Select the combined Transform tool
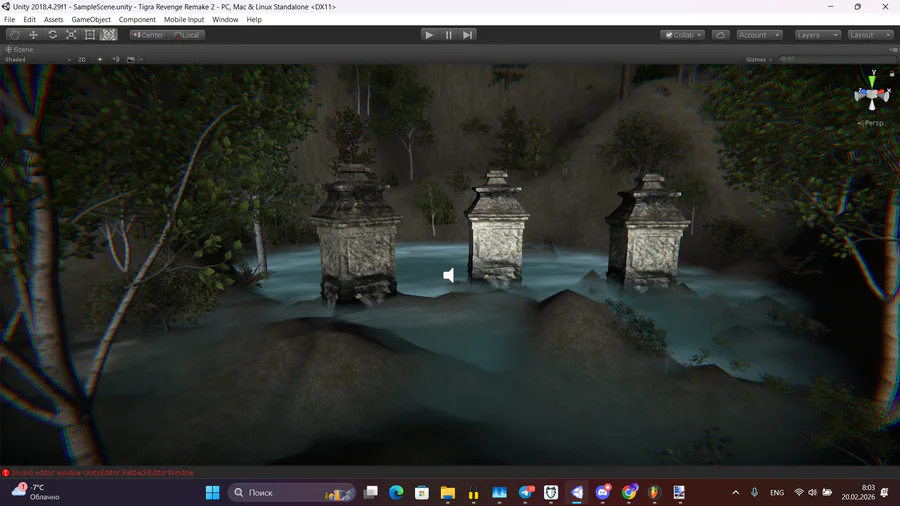 [x=108, y=35]
